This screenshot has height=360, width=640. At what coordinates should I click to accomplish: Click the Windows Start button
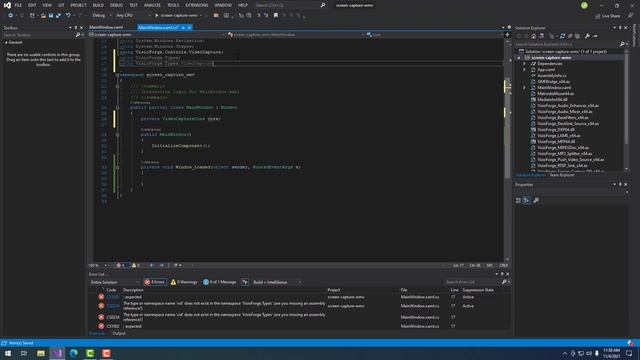(8, 353)
